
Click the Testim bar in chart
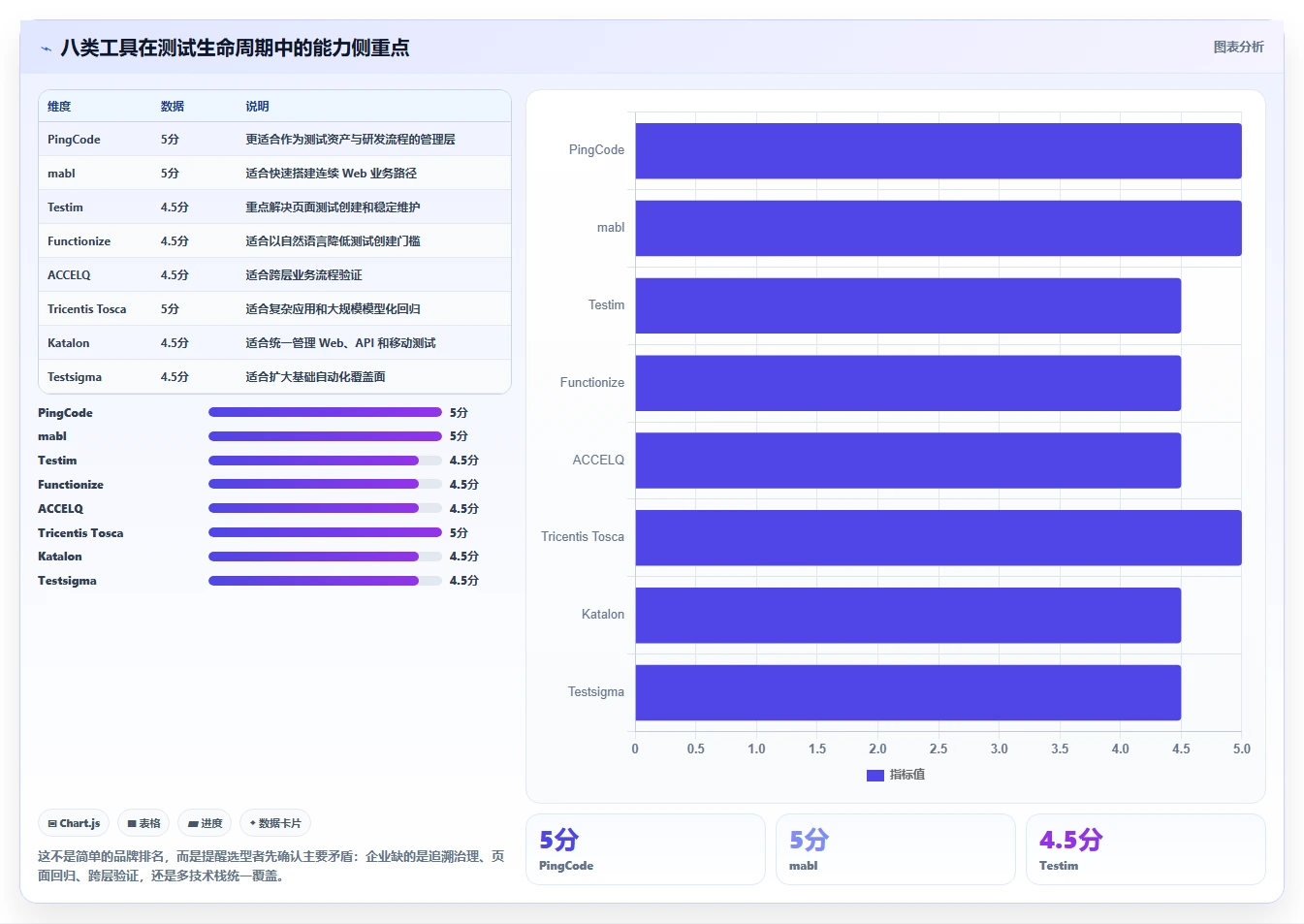click(908, 305)
